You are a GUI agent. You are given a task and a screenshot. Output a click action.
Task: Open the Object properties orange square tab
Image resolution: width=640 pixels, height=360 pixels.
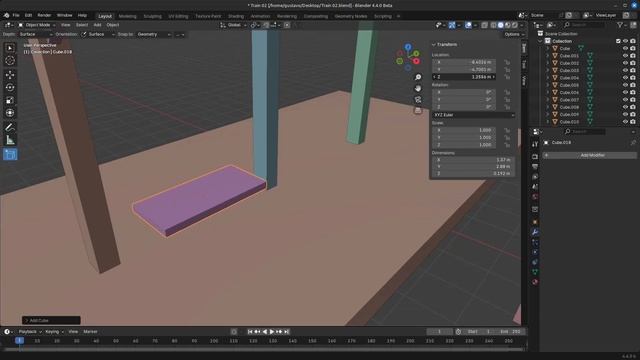tap(535, 222)
